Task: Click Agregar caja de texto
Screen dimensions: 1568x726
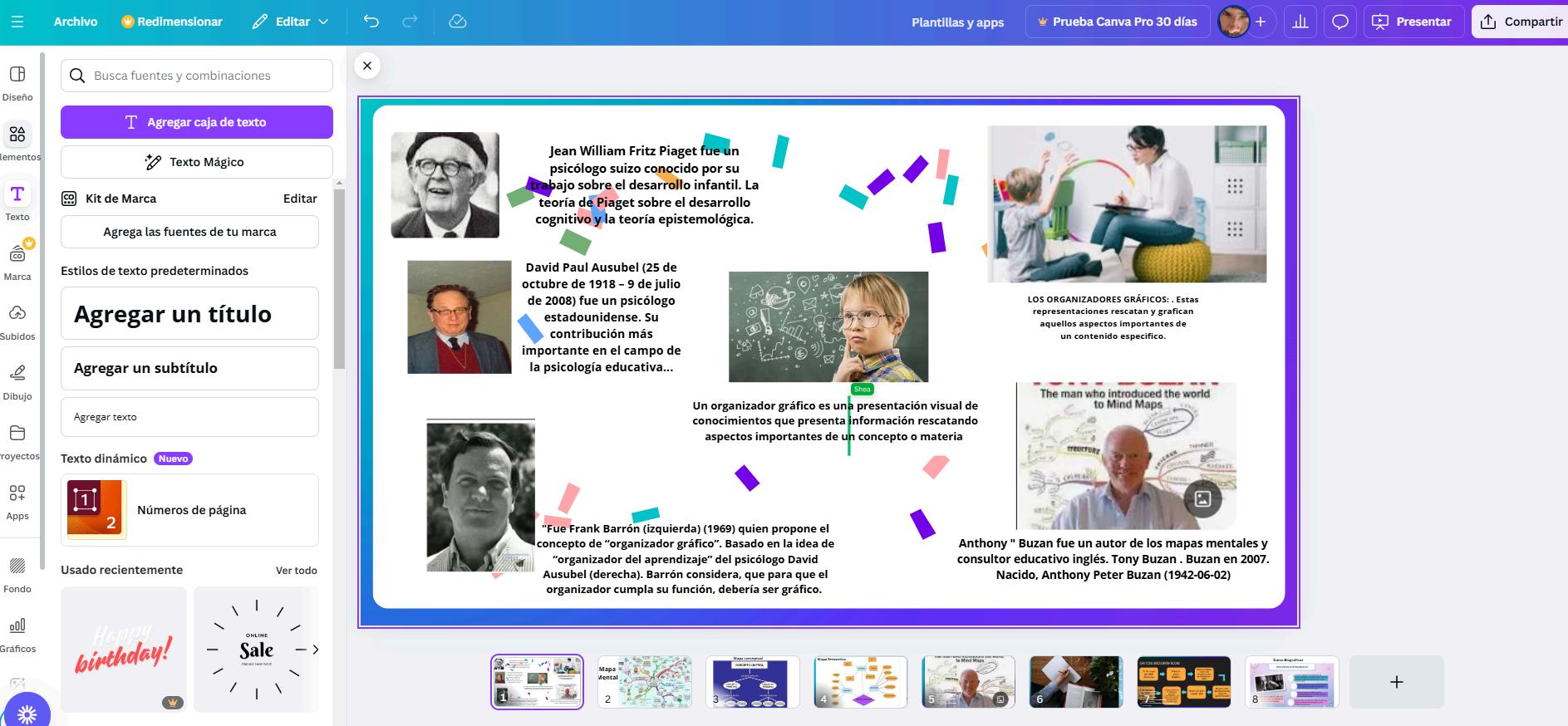Action: point(197,122)
